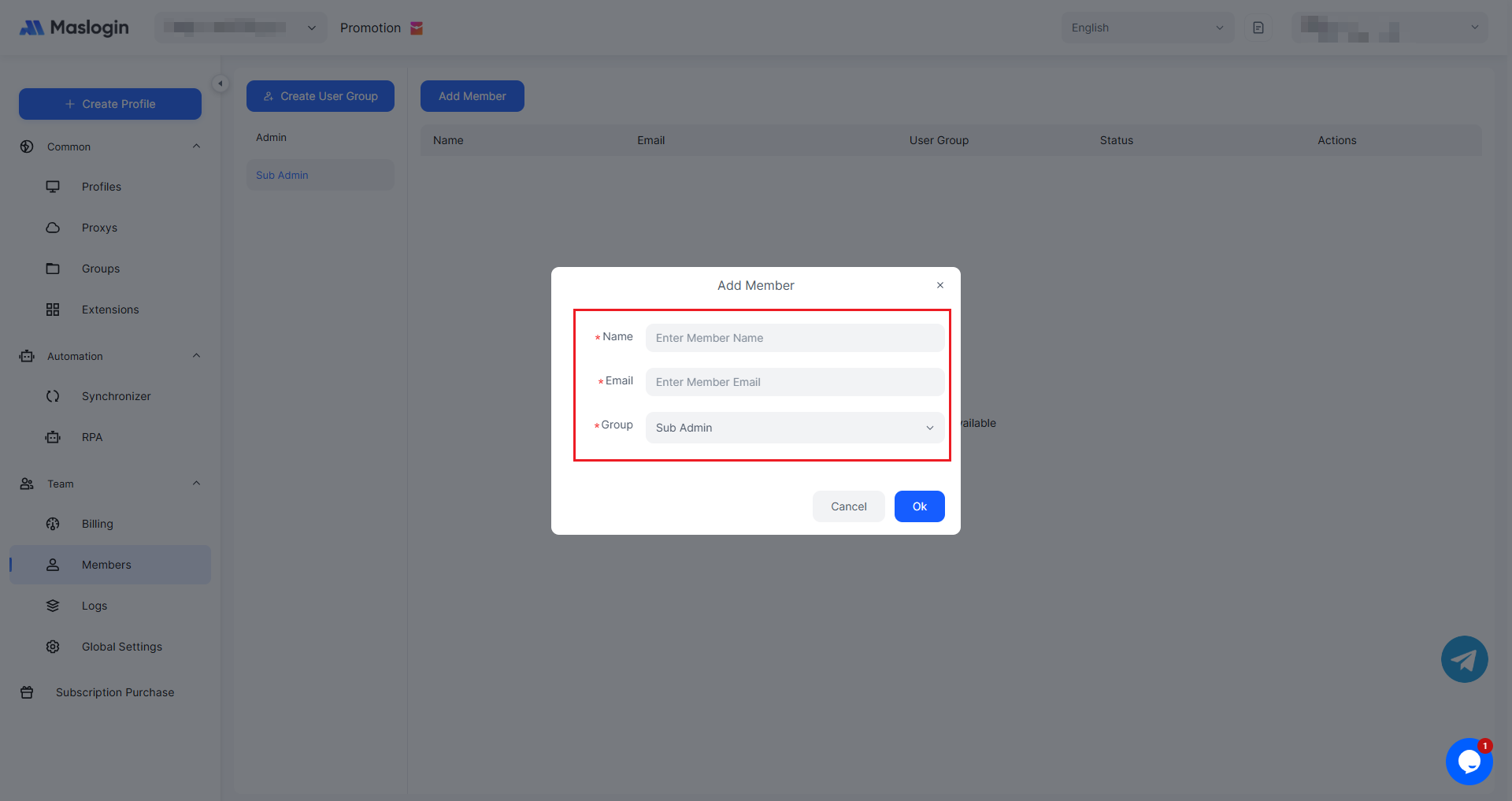This screenshot has height=801, width=1512.
Task: Open the live chat bubble icon
Action: [x=1469, y=761]
